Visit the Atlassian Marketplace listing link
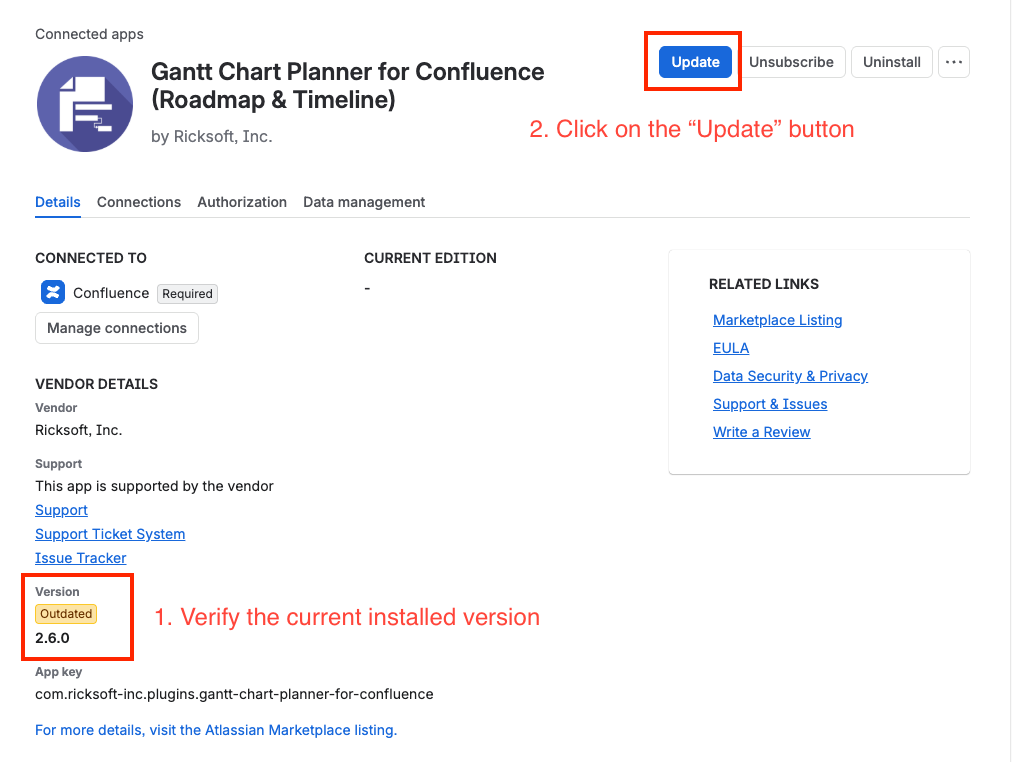Viewport: 1012px width, 762px height. point(216,730)
